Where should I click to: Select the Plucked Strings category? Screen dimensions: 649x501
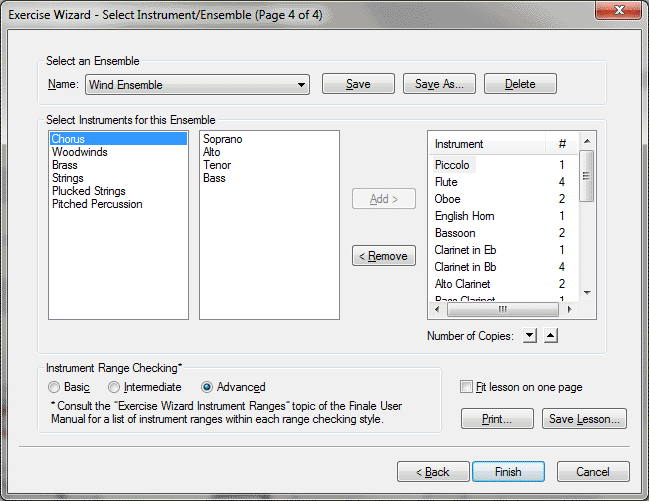tap(118, 191)
